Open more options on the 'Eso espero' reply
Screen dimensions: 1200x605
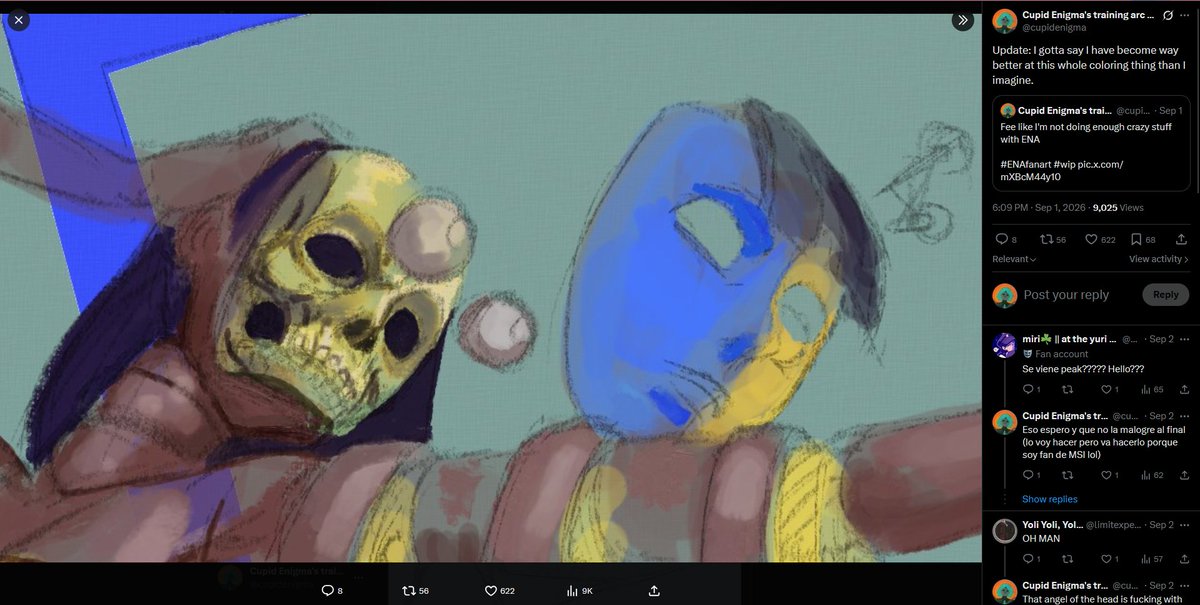point(1186,416)
